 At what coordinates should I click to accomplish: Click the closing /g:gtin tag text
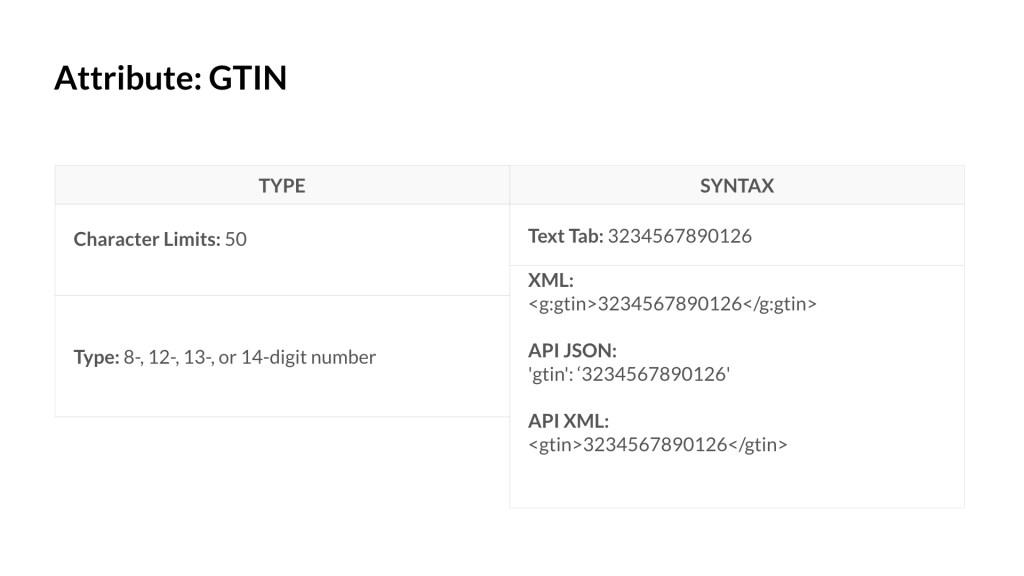tap(780, 304)
